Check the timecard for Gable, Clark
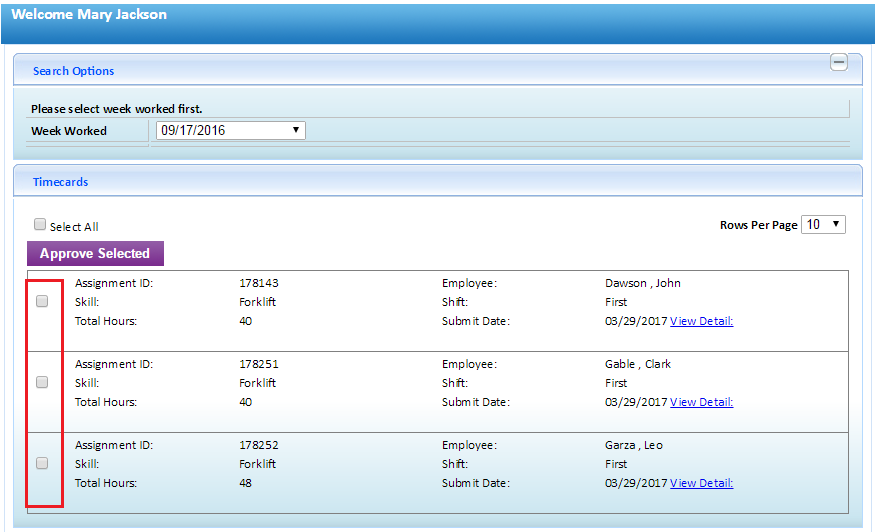Viewport: 879px width, 532px height. (x=42, y=382)
